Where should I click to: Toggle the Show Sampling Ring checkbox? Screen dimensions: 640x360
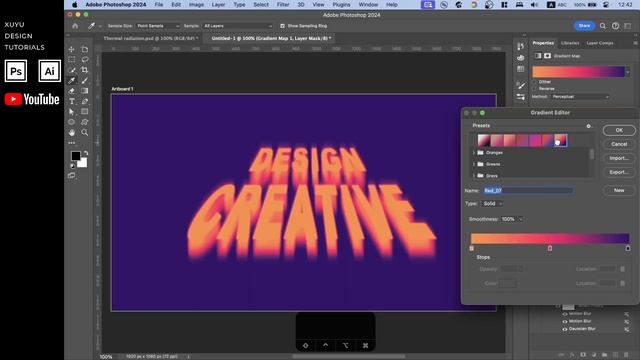point(282,26)
